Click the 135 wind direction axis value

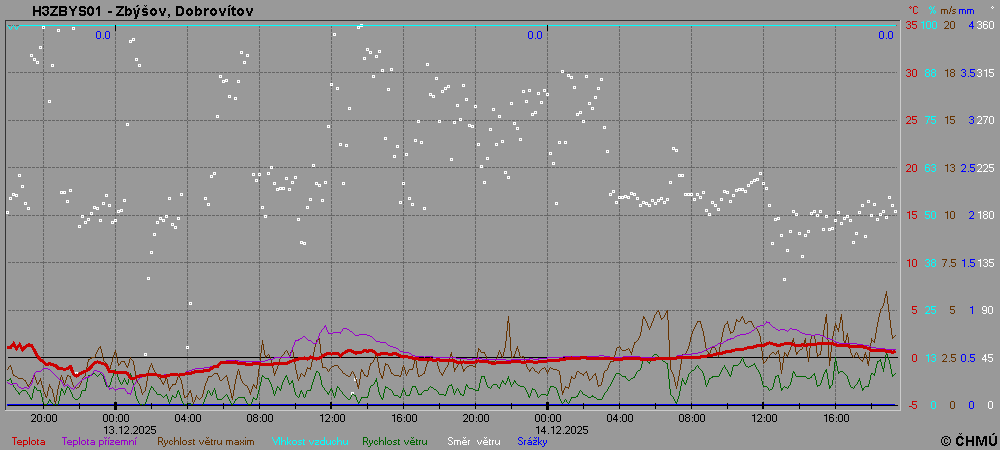pyautogui.click(x=985, y=263)
